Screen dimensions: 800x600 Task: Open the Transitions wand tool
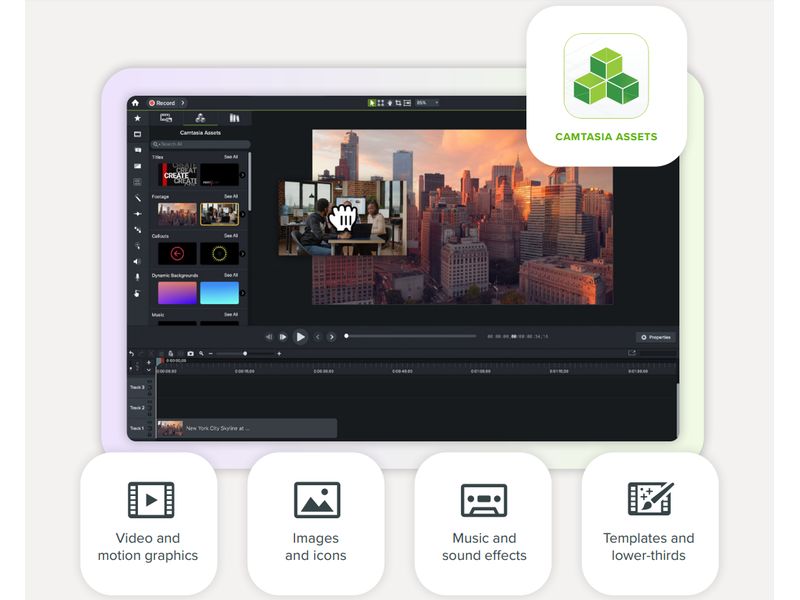(137, 197)
